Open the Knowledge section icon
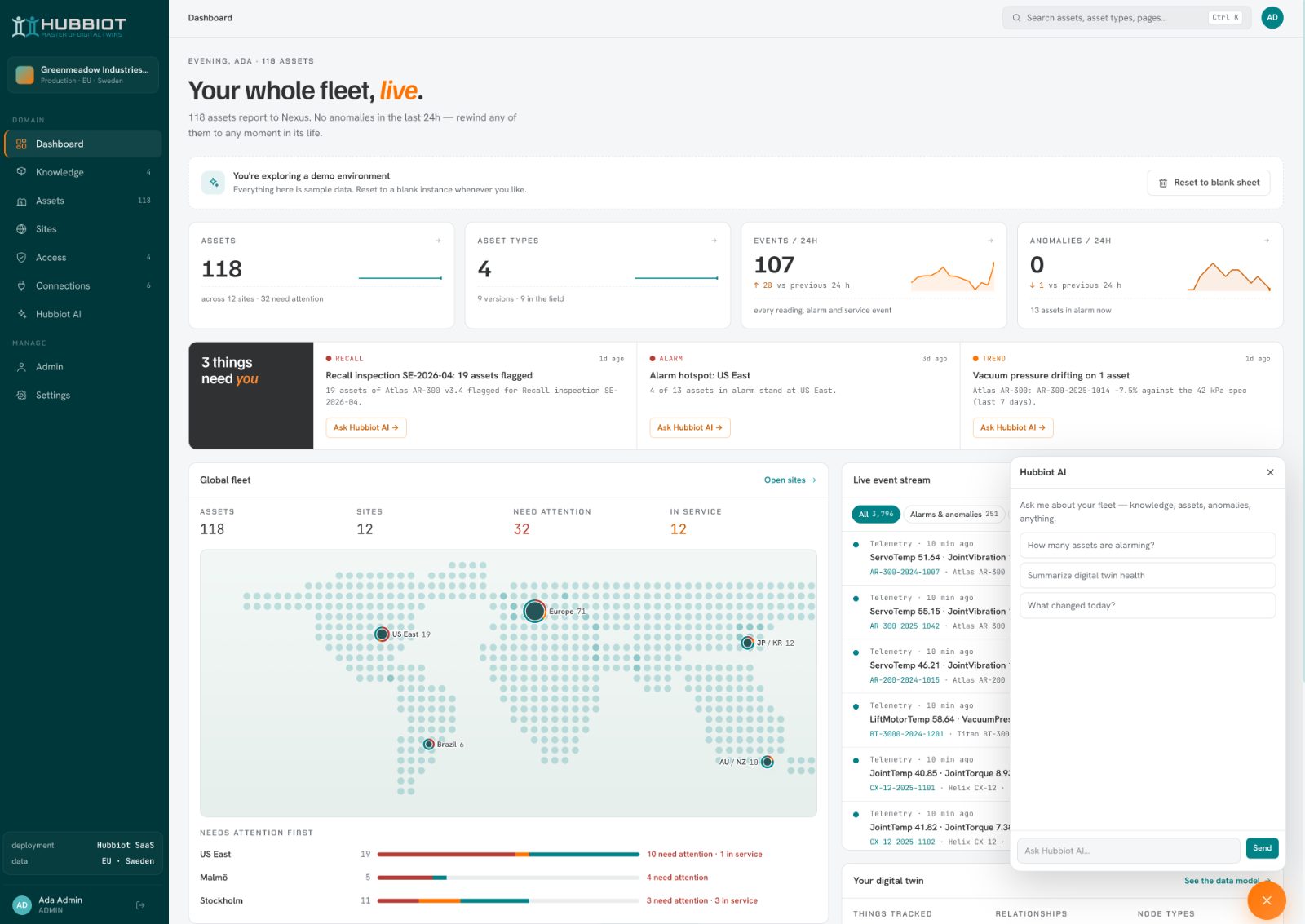This screenshot has height=924, width=1305. 21,172
